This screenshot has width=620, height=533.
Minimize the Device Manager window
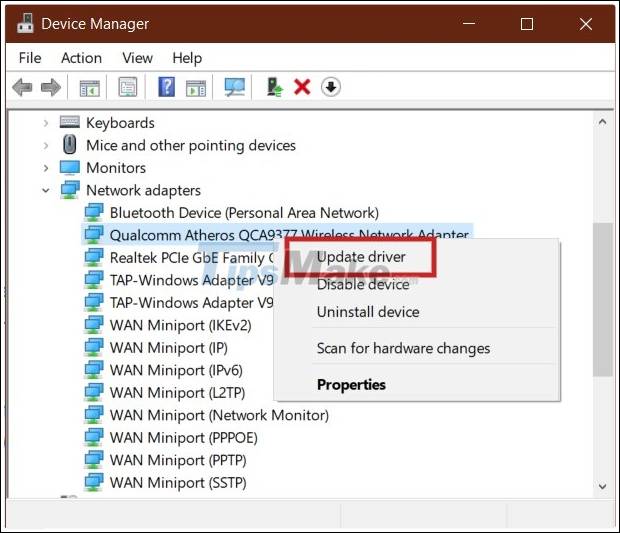tap(469, 23)
